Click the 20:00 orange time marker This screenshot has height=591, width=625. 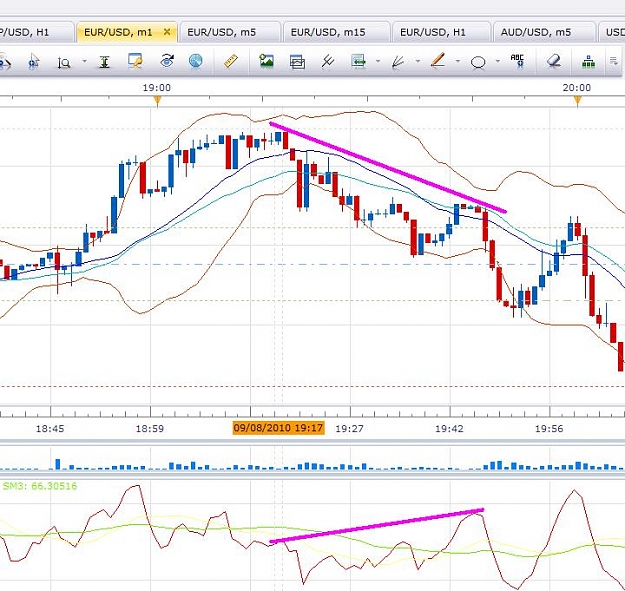[578, 101]
